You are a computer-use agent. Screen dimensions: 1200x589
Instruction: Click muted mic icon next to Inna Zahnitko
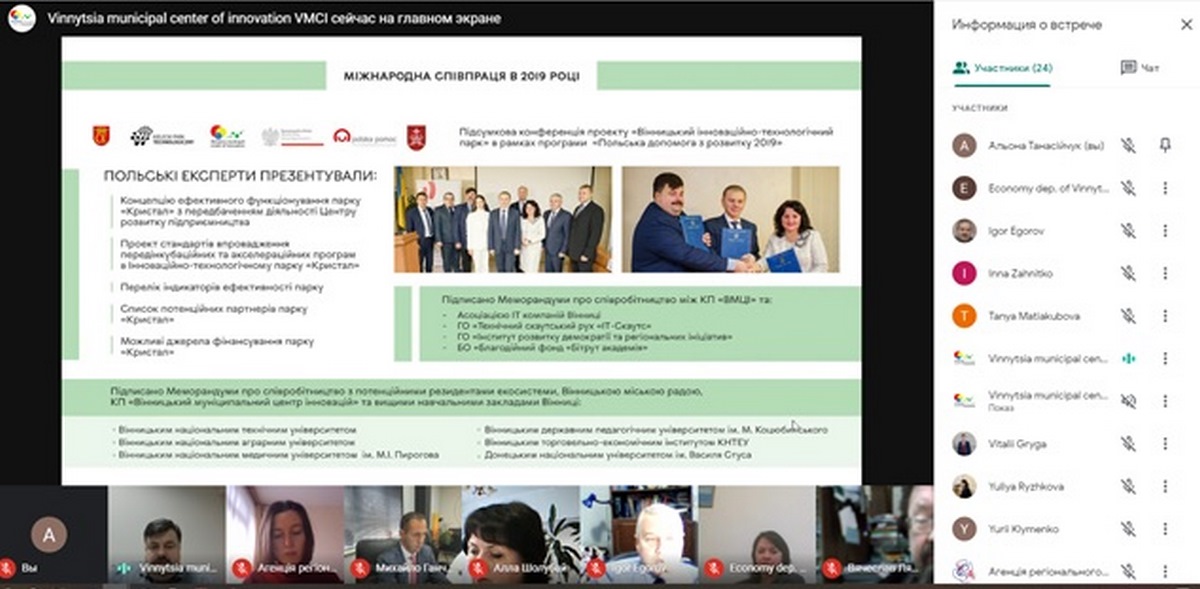(1128, 273)
